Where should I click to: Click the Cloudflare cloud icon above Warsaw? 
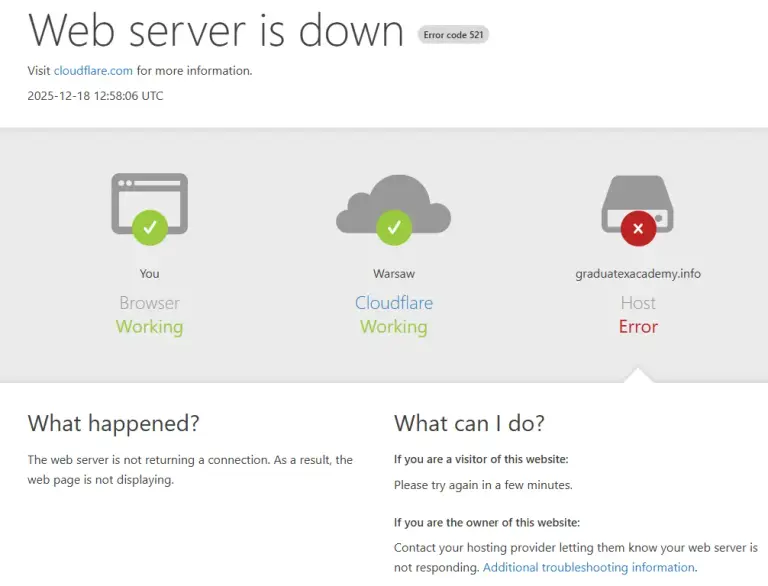point(393,204)
